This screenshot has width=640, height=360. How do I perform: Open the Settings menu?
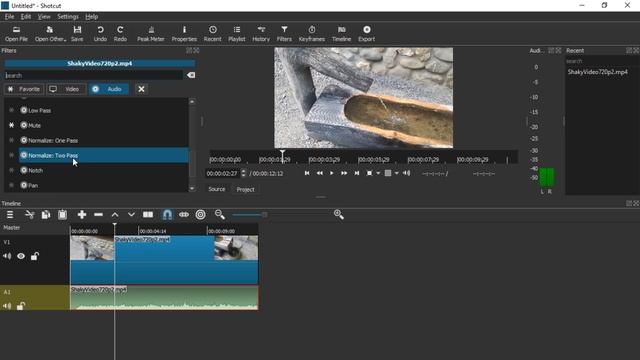pos(68,16)
